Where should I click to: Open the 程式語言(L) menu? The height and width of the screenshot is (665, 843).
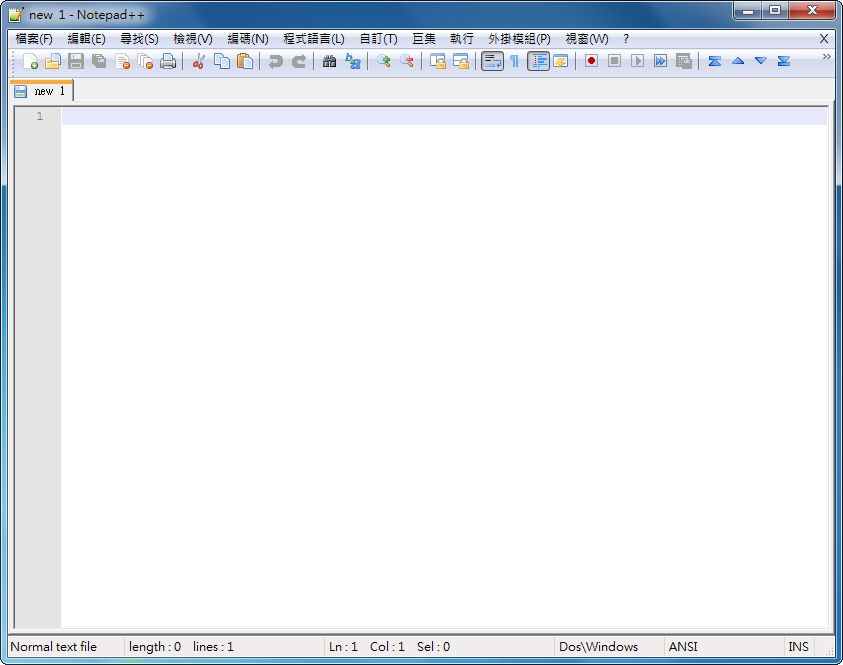pyautogui.click(x=314, y=39)
